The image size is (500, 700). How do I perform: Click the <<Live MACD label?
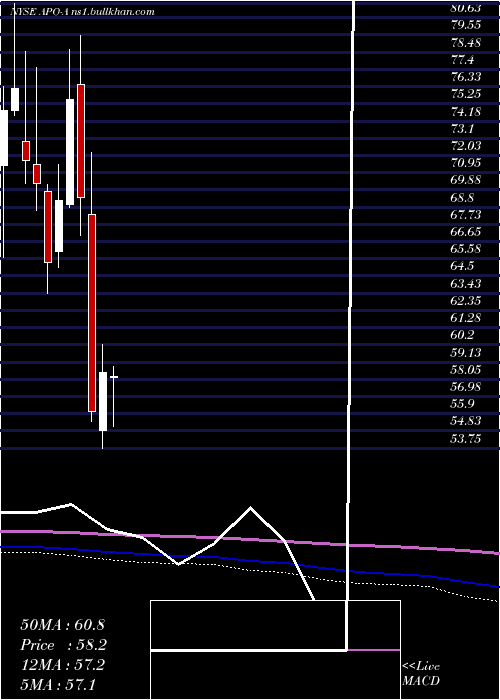pyautogui.click(x=421, y=674)
